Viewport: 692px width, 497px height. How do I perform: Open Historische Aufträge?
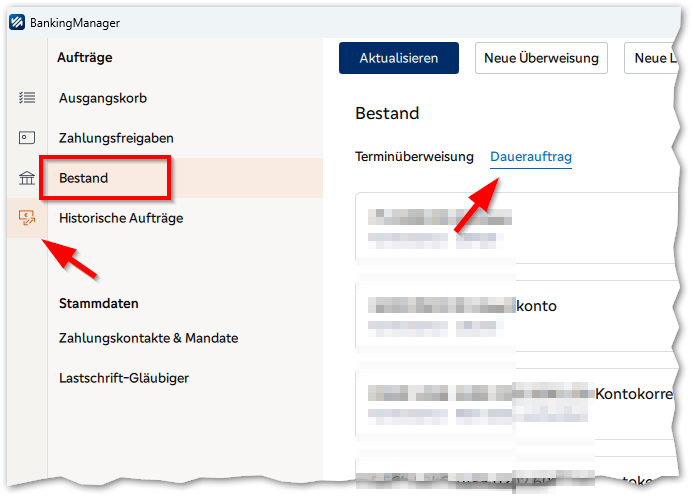121,218
